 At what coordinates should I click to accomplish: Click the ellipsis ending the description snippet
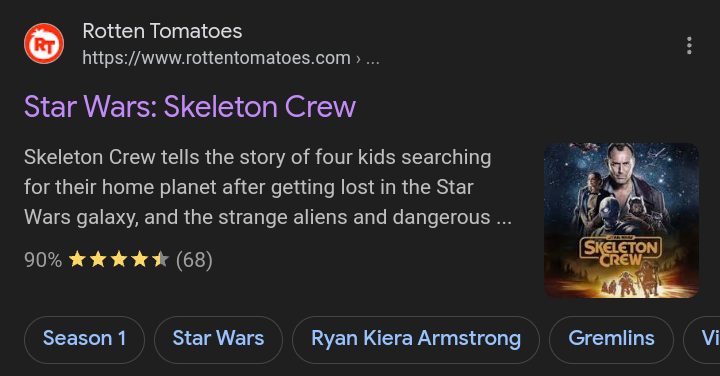pyautogui.click(x=504, y=219)
